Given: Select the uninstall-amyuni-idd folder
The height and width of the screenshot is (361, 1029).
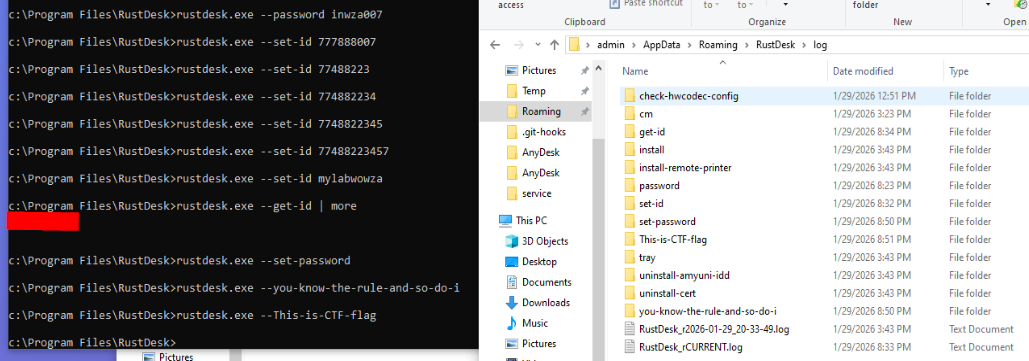Looking at the screenshot, I should 684,275.
